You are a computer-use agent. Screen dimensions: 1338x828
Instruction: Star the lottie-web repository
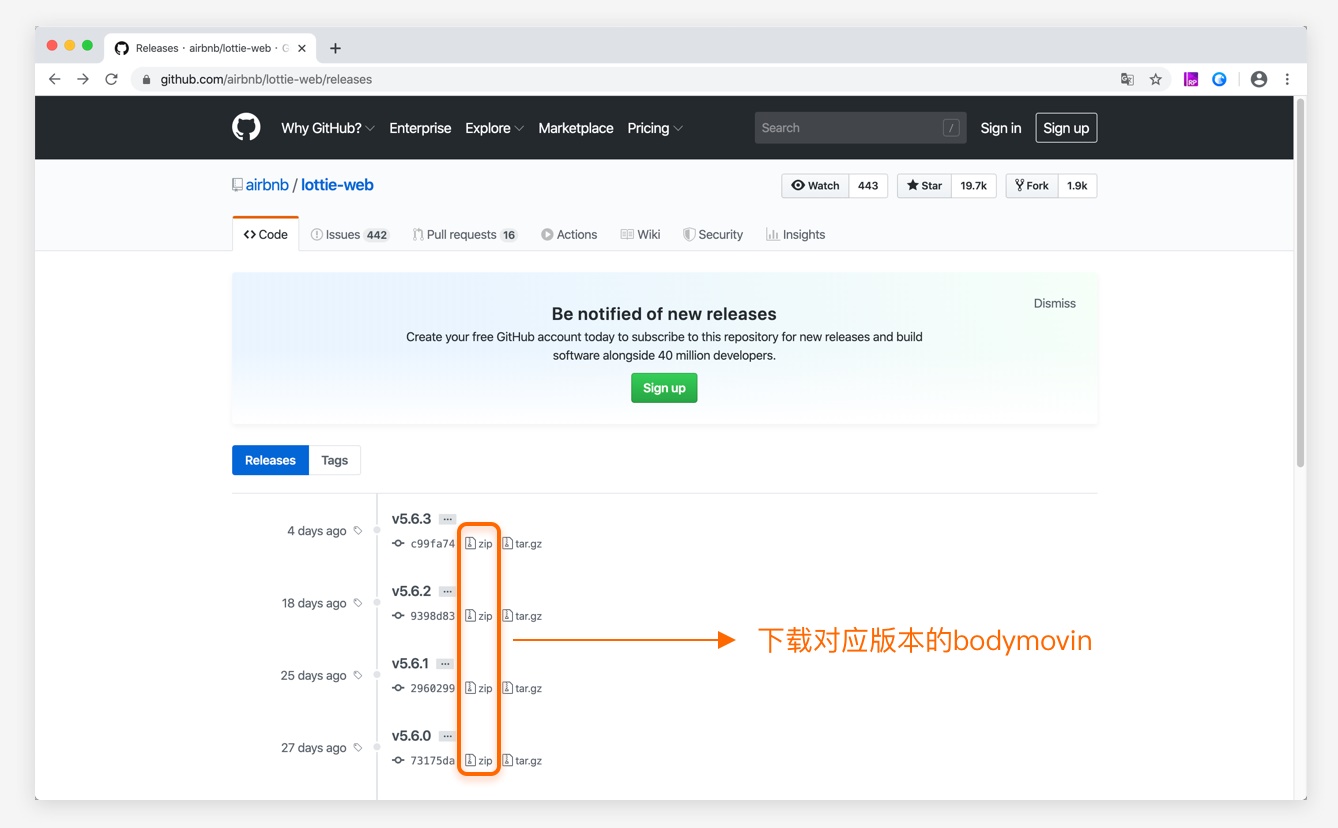pos(924,185)
